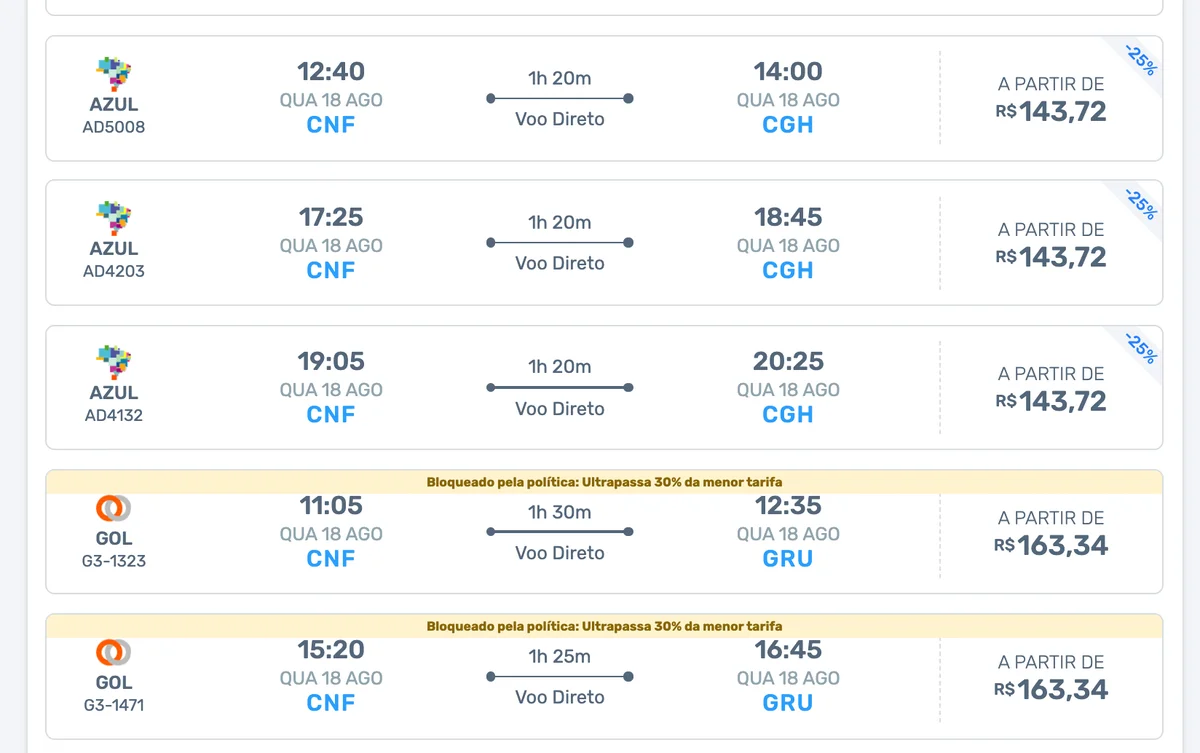This screenshot has height=753, width=1200.
Task: Click the R$163,34 price on the GOL 11:05 flight
Action: 1051,546
